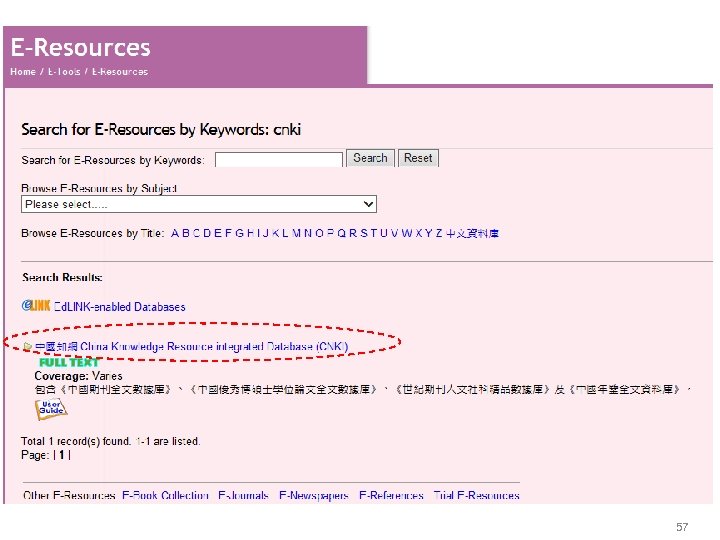Open EdLINK-enabled Databases link

120,307
